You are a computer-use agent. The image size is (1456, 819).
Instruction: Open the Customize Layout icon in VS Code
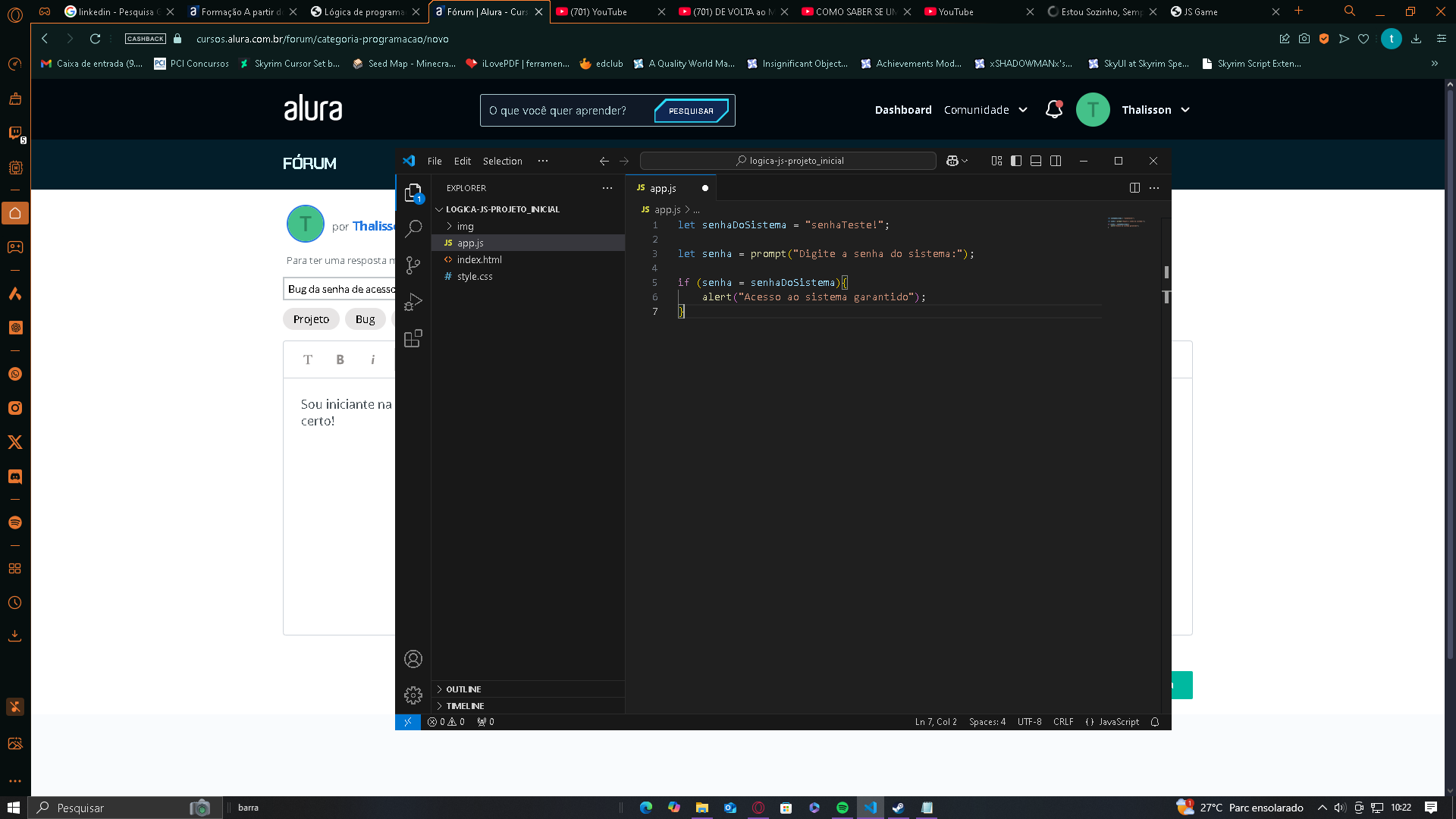click(x=996, y=161)
